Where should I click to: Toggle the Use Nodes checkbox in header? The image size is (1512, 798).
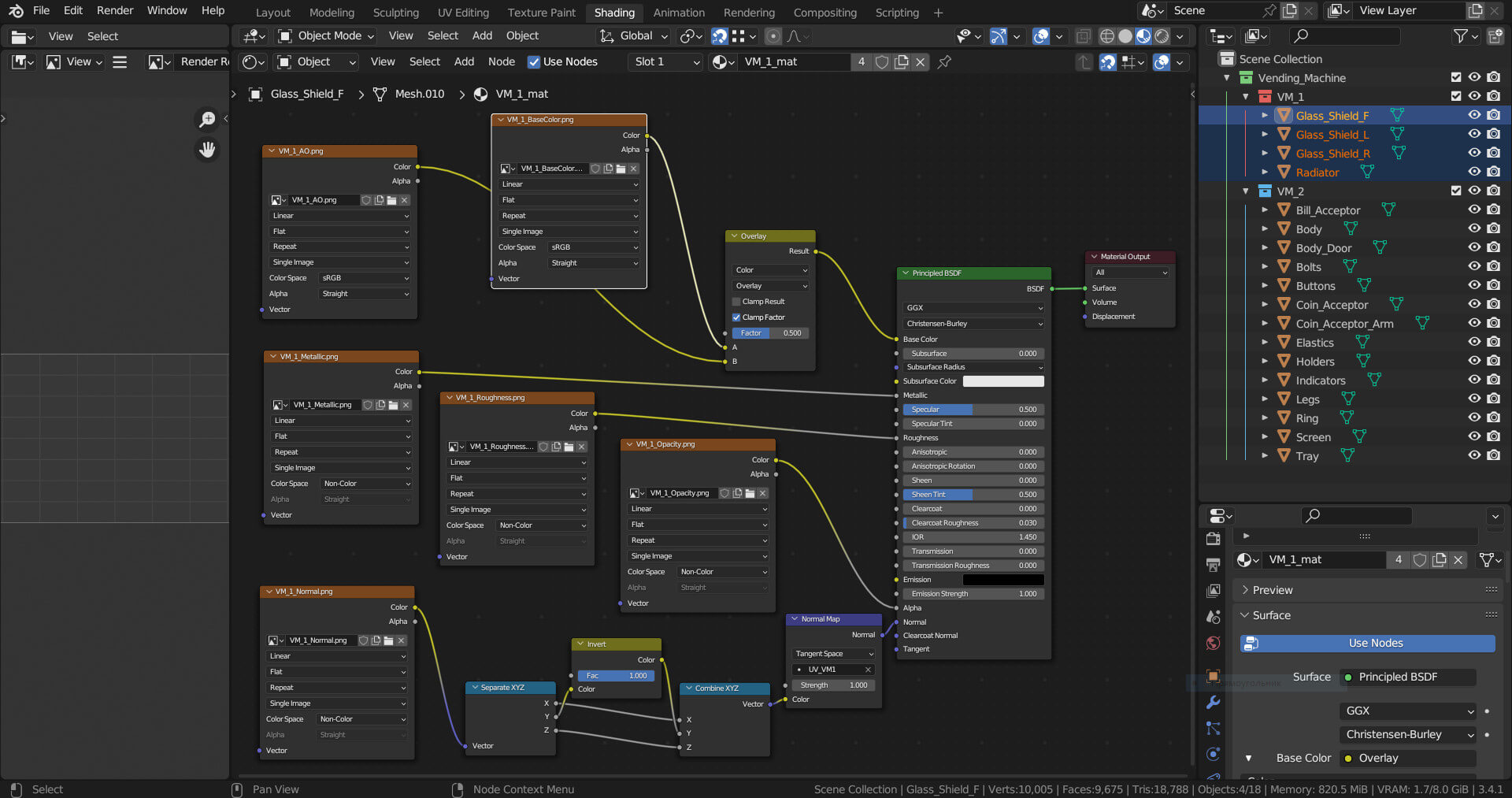point(534,61)
